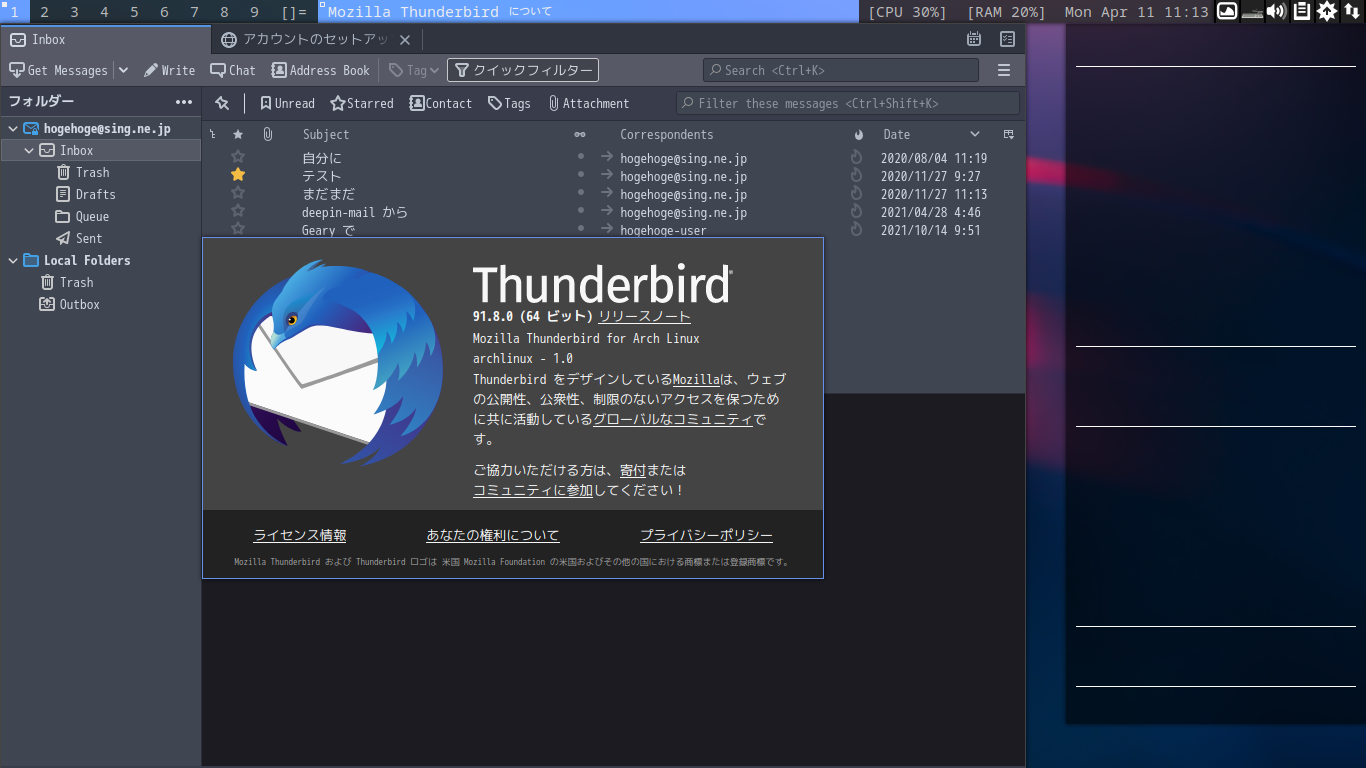Compose a new message with Write

pos(169,70)
